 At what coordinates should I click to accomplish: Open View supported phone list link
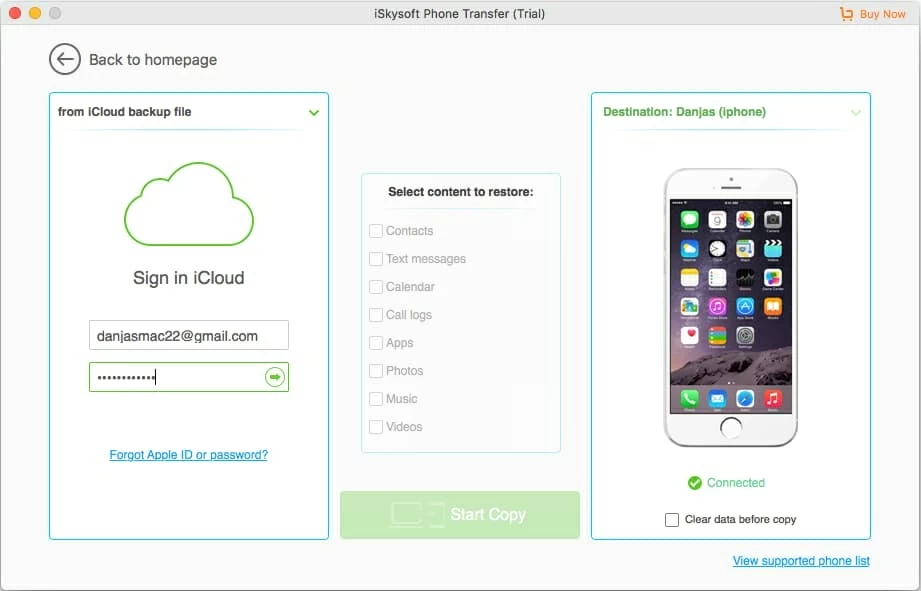[801, 561]
